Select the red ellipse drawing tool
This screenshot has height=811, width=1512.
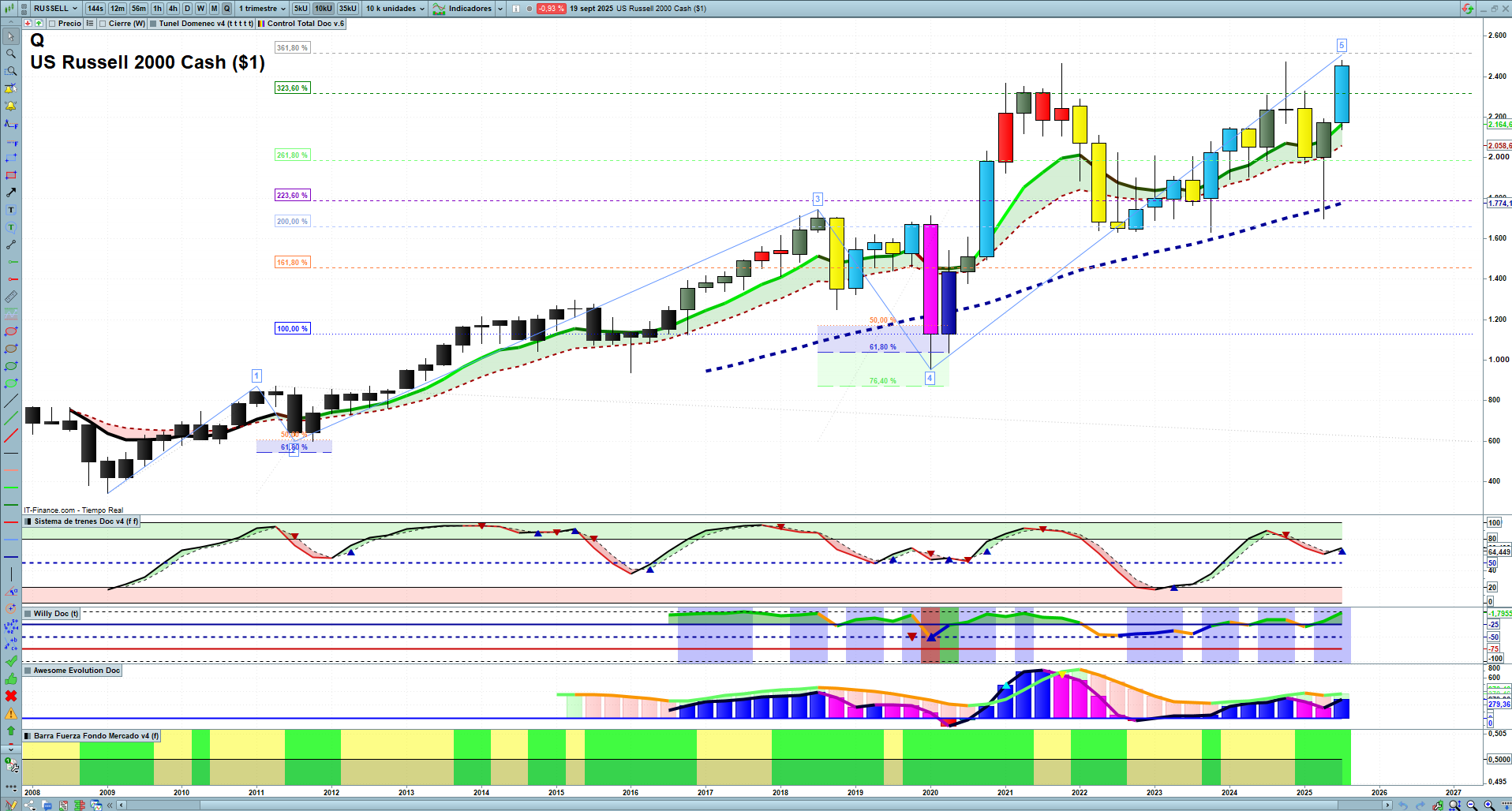11,331
